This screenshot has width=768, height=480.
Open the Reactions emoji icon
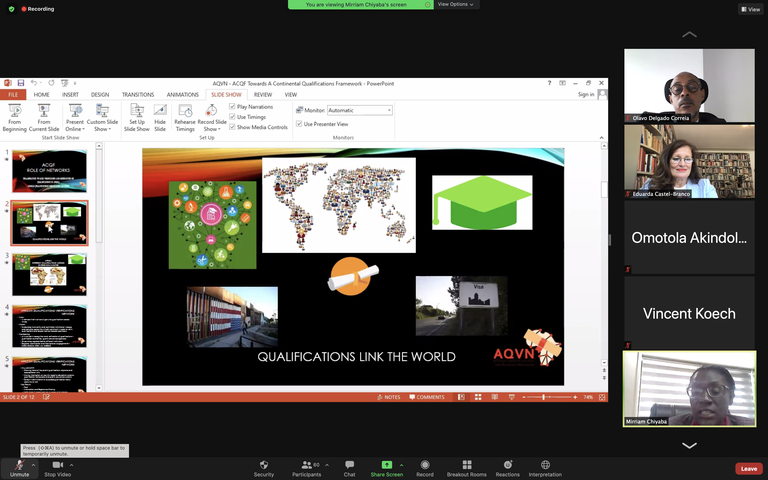coord(507,464)
